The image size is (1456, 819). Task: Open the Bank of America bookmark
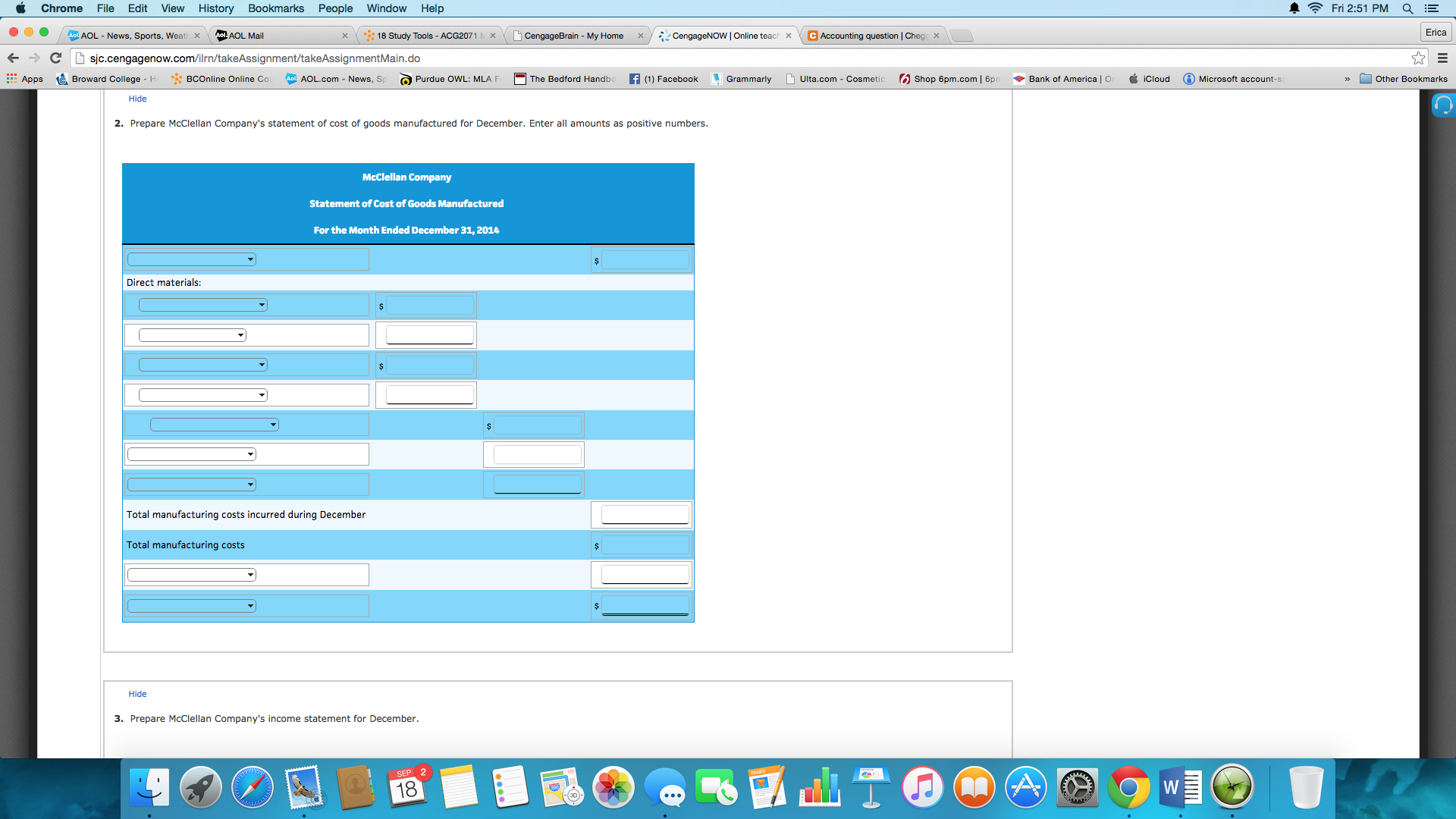[x=1062, y=78]
